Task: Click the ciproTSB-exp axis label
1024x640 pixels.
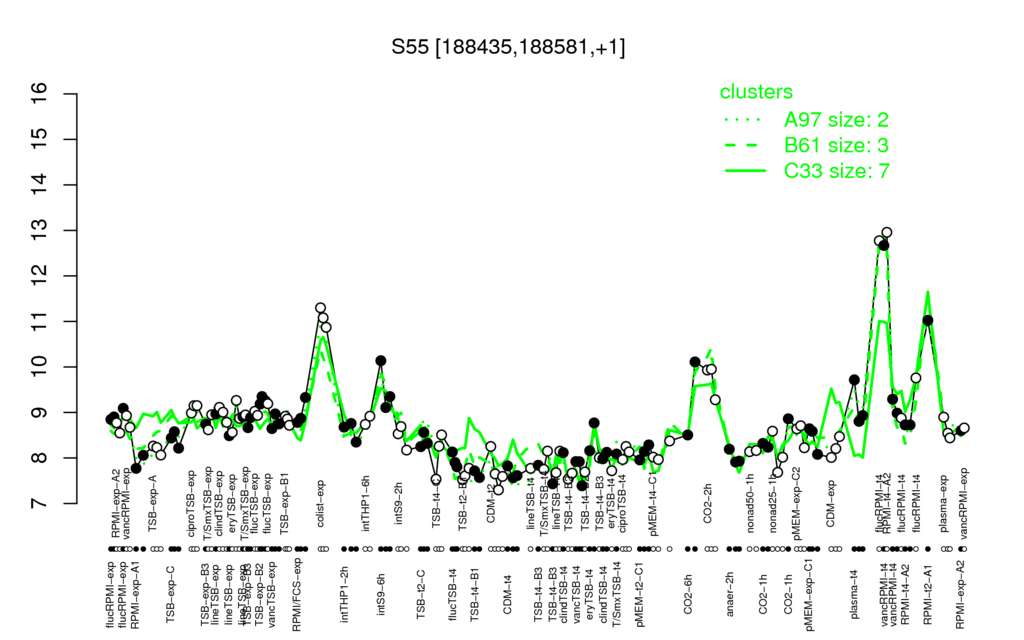Action: pos(192,504)
